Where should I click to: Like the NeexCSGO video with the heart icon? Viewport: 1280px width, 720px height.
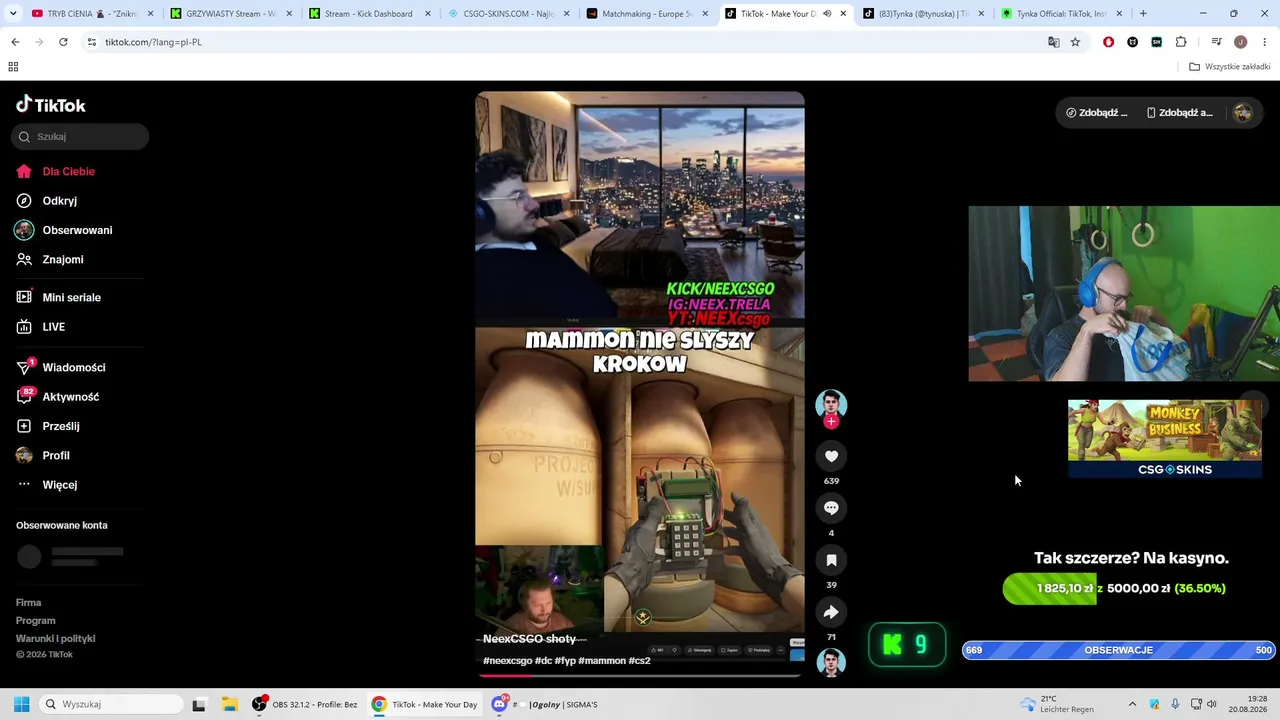coord(831,456)
